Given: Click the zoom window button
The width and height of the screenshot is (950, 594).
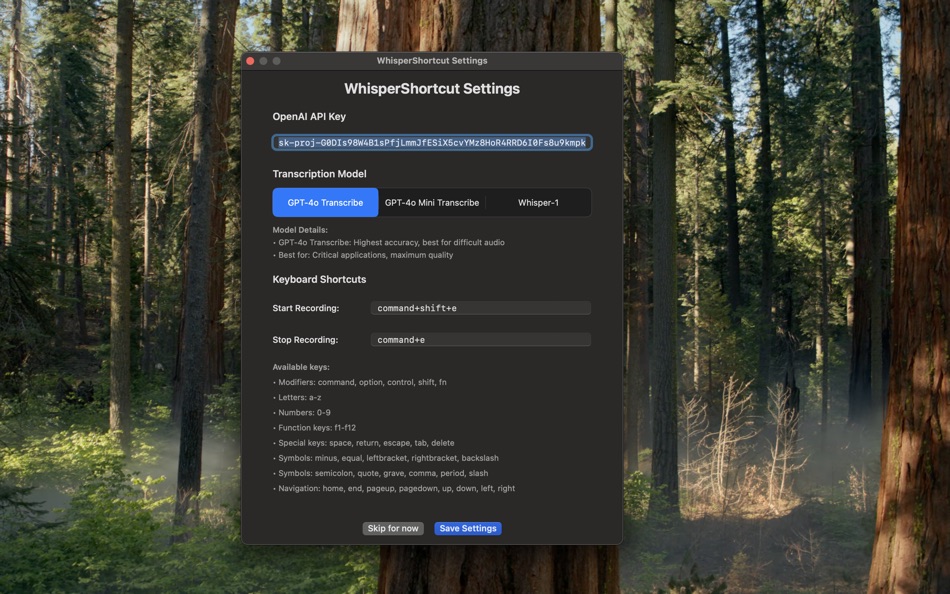Looking at the screenshot, I should tap(277, 61).
